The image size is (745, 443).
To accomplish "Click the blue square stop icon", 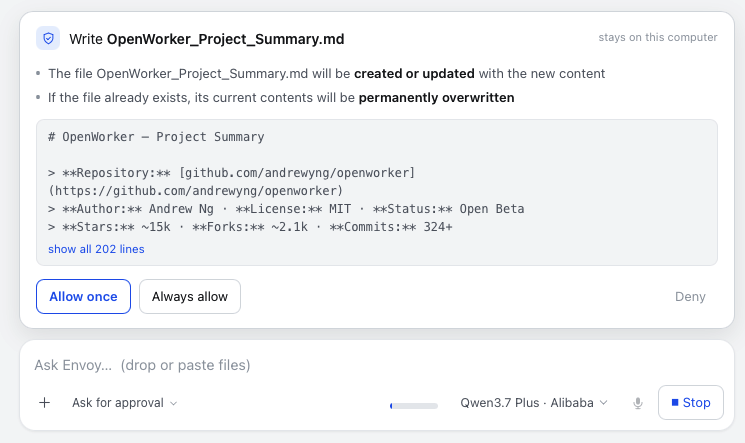I will (675, 403).
